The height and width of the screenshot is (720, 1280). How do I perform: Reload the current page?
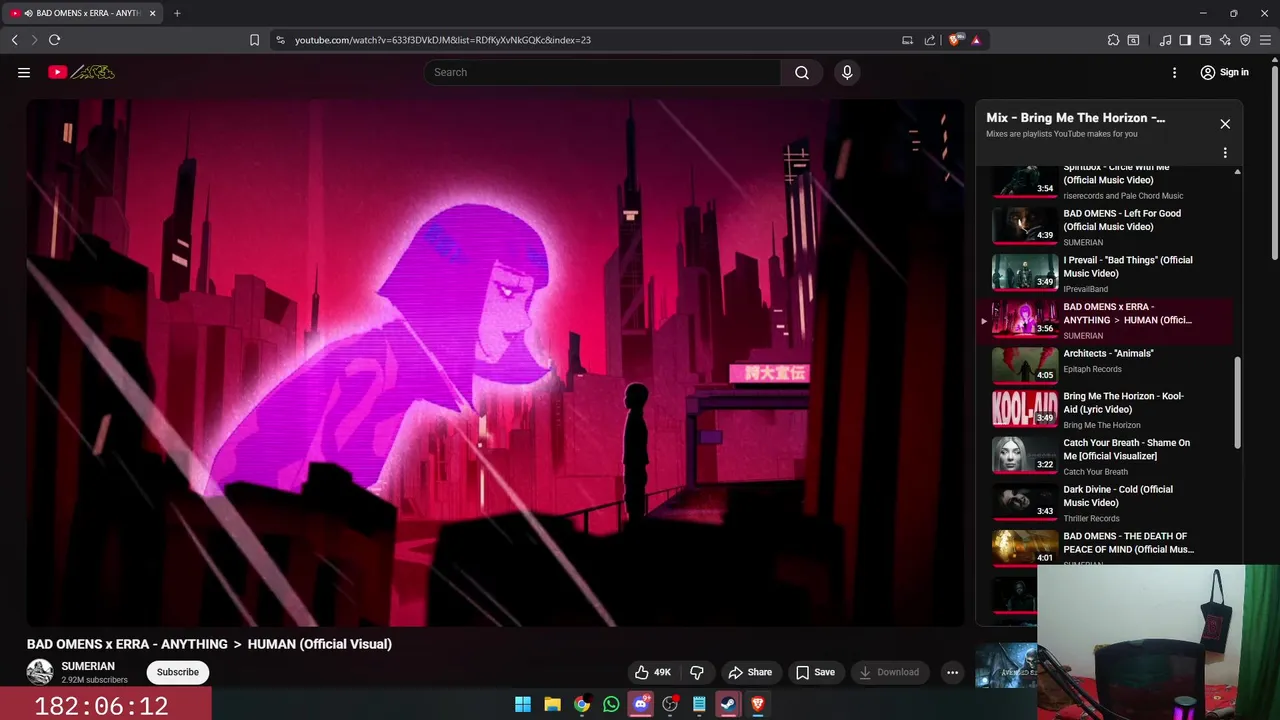tap(54, 40)
